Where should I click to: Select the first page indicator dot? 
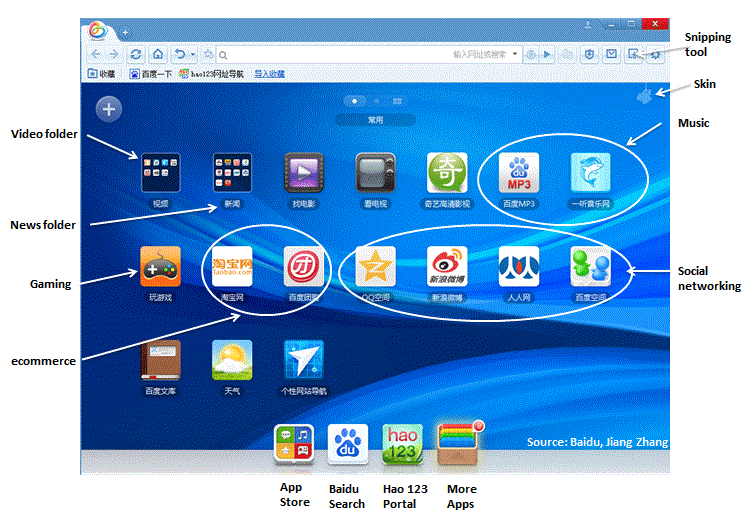click(354, 101)
